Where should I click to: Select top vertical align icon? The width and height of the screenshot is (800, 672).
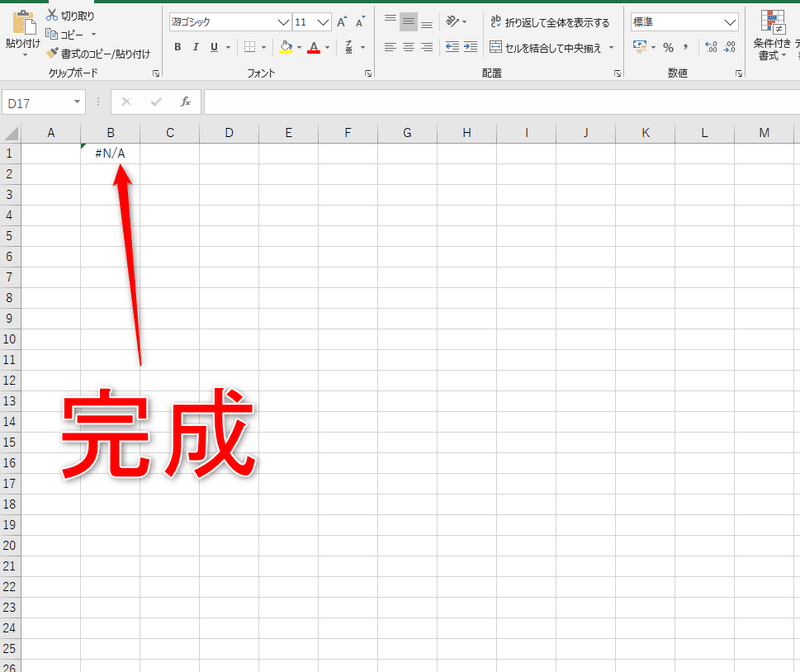[390, 21]
